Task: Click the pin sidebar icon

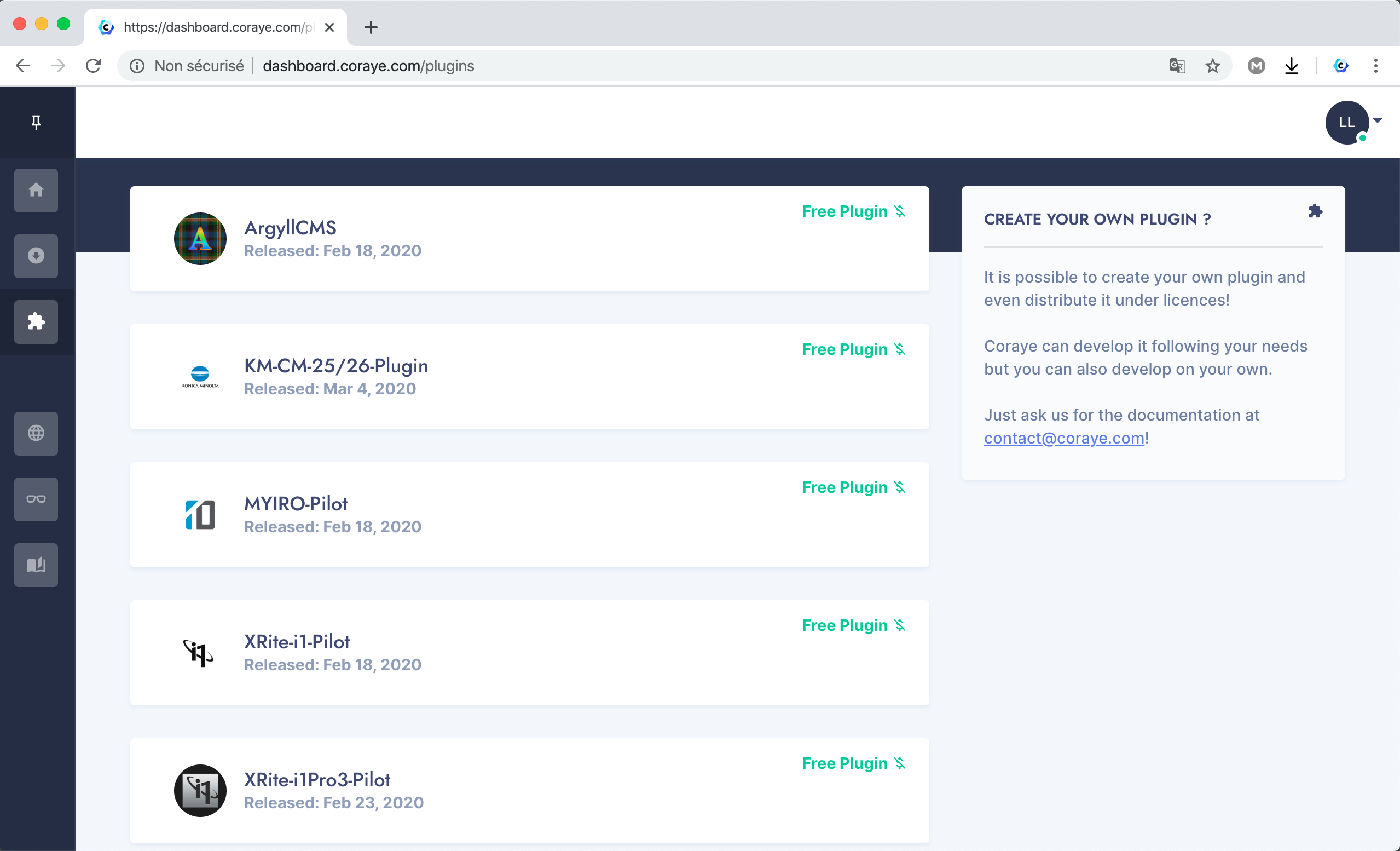Action: tap(36, 122)
